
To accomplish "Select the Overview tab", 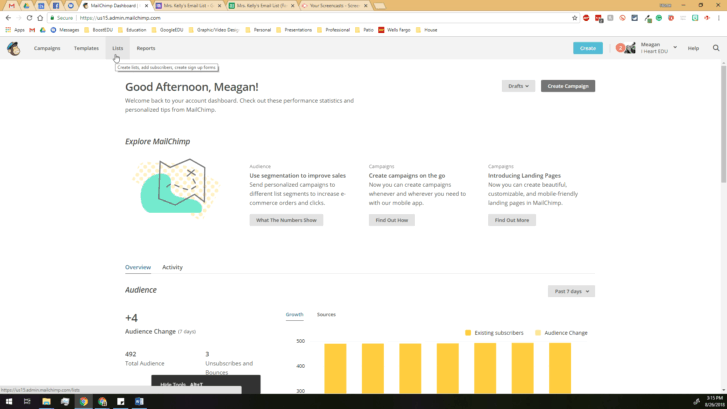I will click(x=138, y=267).
